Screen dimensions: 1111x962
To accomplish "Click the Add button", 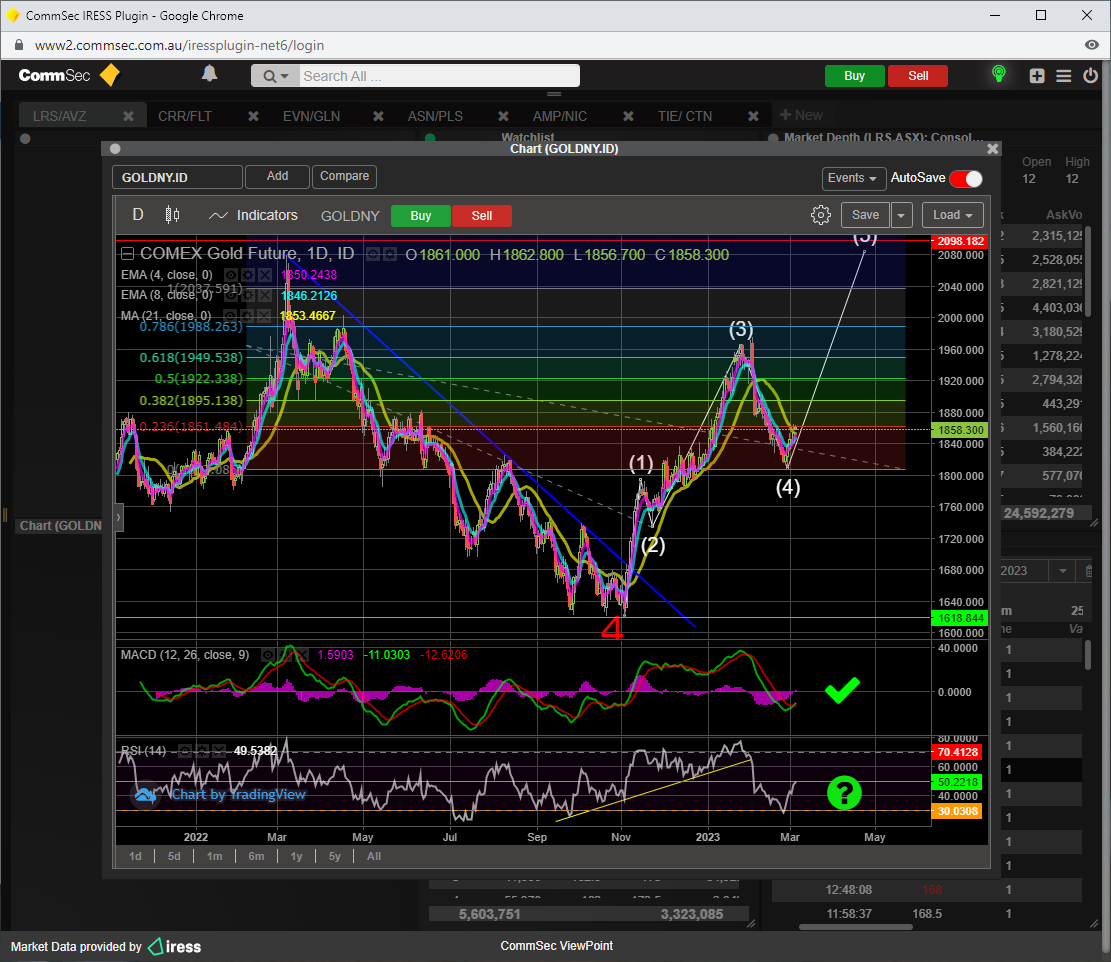I will pos(278,176).
